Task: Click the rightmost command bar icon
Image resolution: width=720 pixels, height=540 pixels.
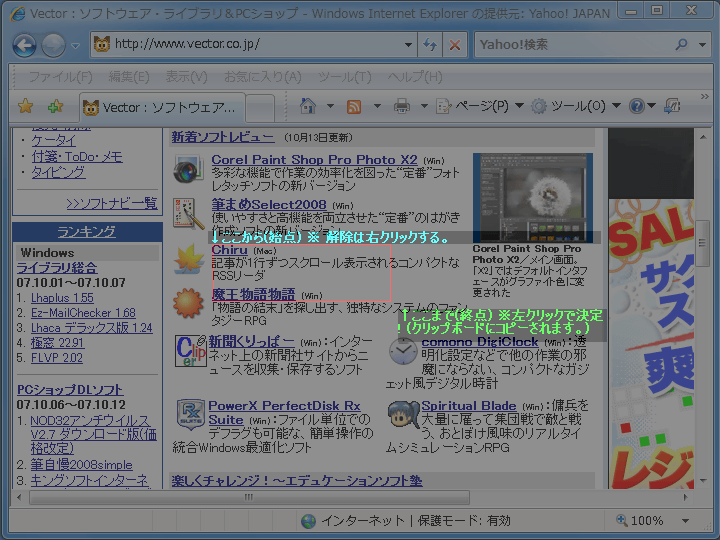Action: pos(672,107)
